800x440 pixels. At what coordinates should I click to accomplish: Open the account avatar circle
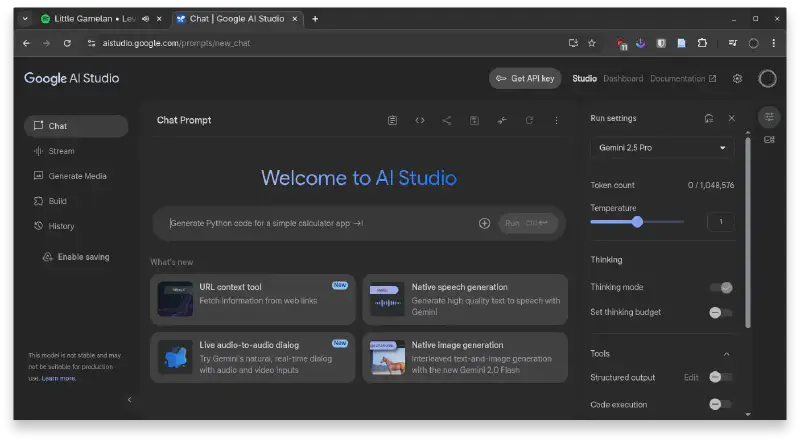[767, 79]
